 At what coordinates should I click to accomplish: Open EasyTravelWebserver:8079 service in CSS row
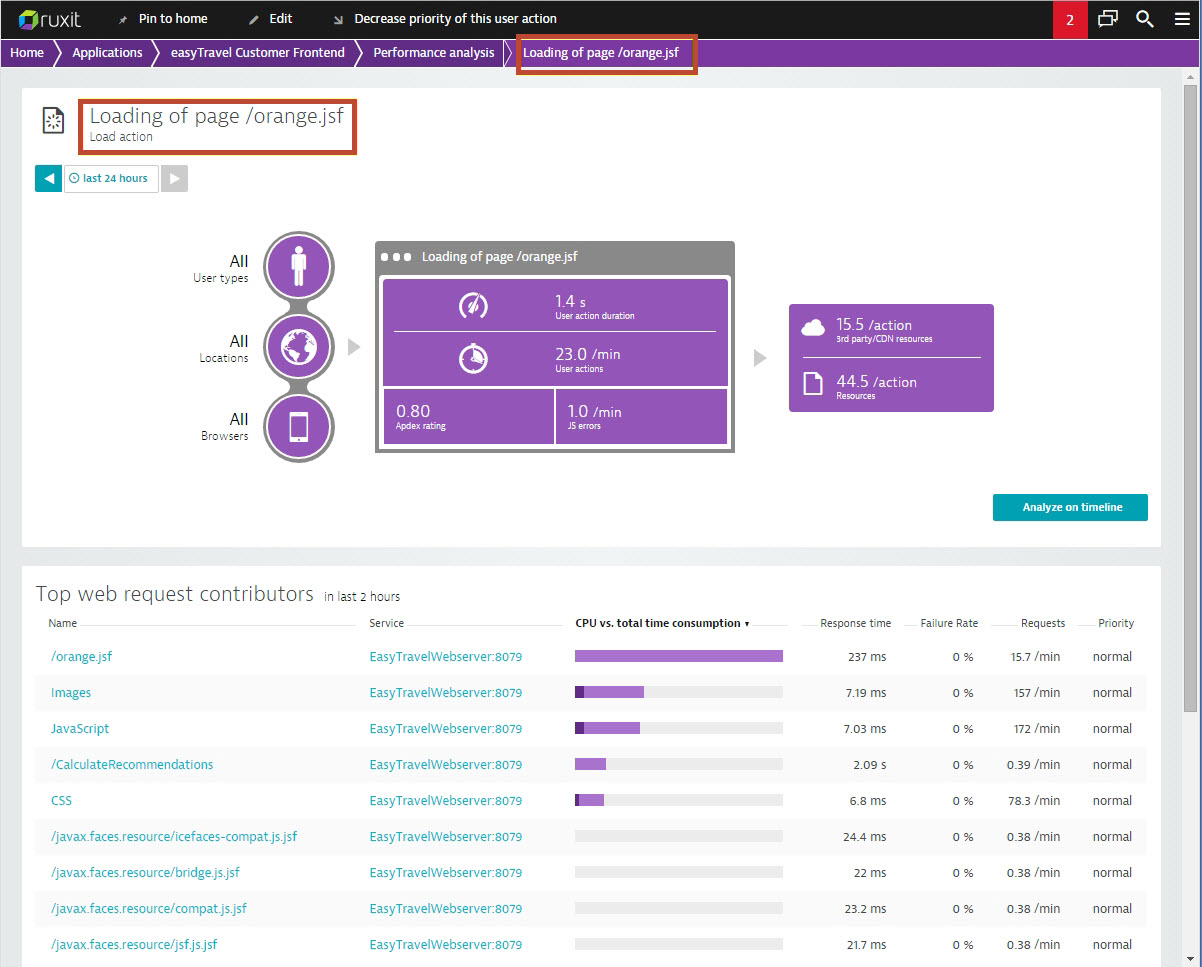coord(446,801)
